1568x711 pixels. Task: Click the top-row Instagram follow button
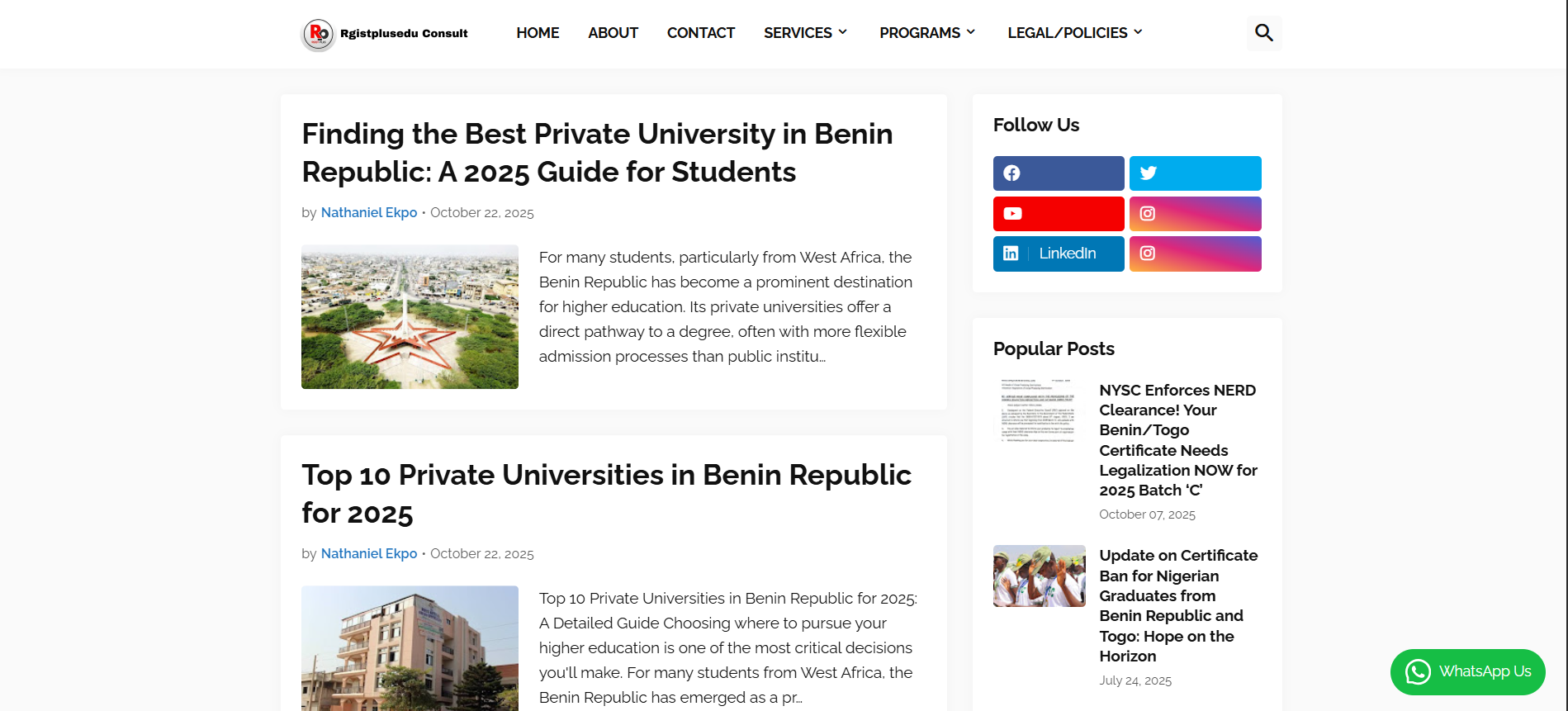click(1195, 214)
